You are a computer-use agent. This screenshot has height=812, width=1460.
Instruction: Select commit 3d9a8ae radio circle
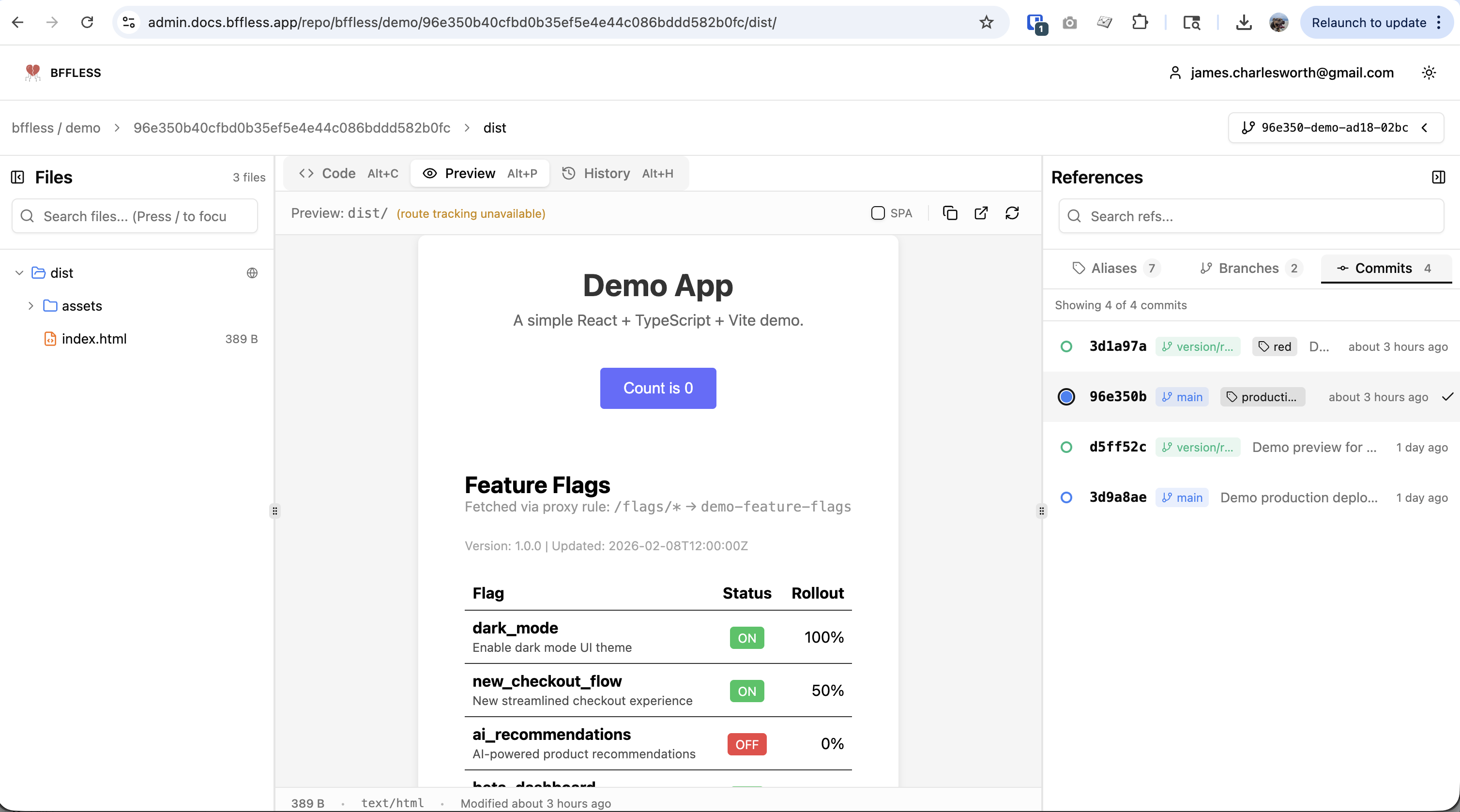click(1066, 497)
